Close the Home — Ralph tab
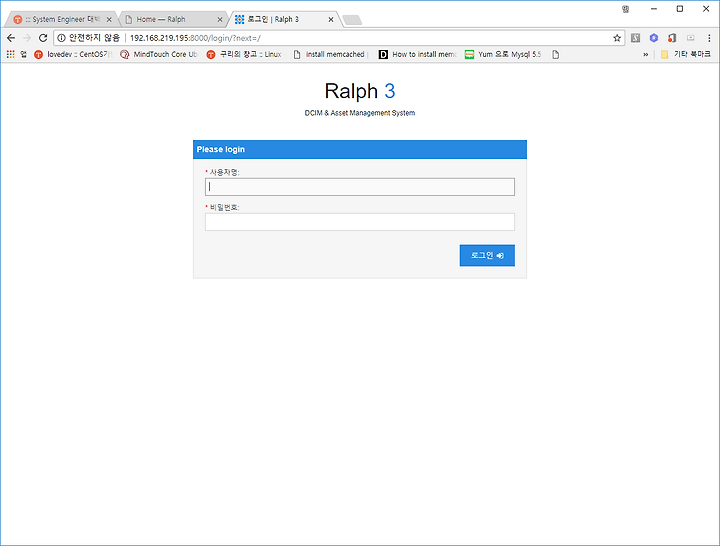This screenshot has width=720, height=546. (x=219, y=19)
